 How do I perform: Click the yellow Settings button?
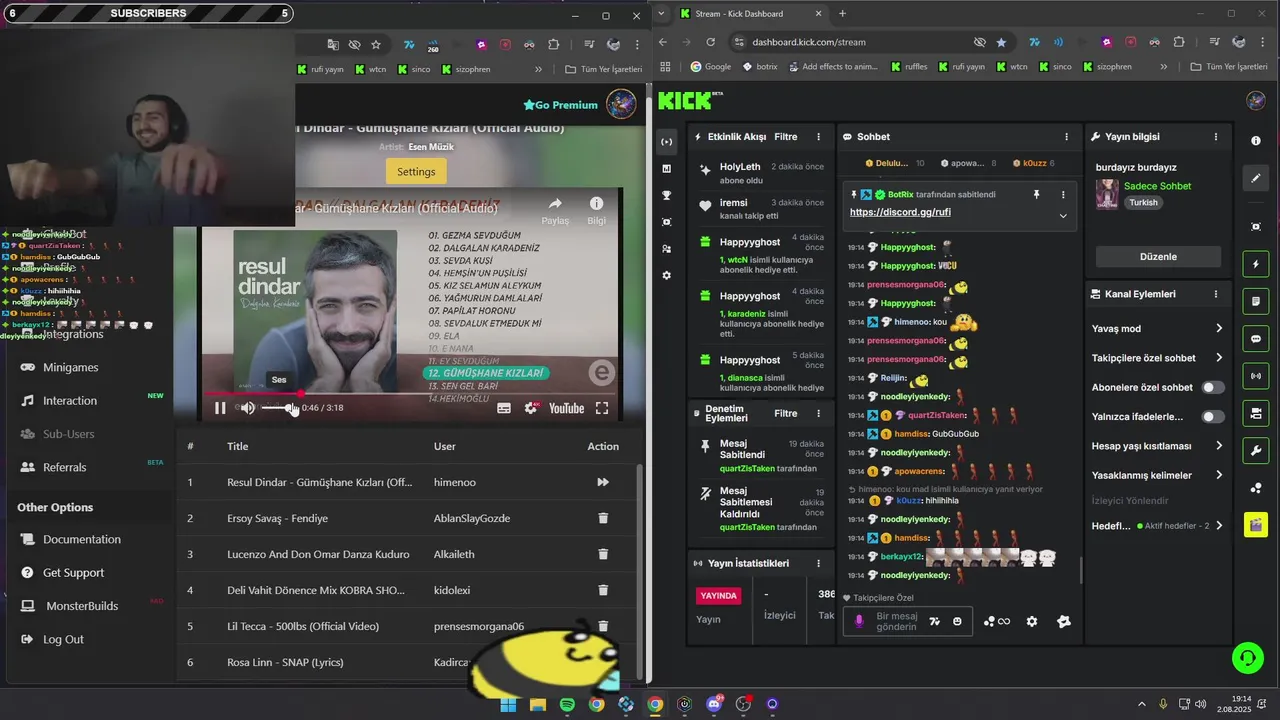pyautogui.click(x=416, y=171)
